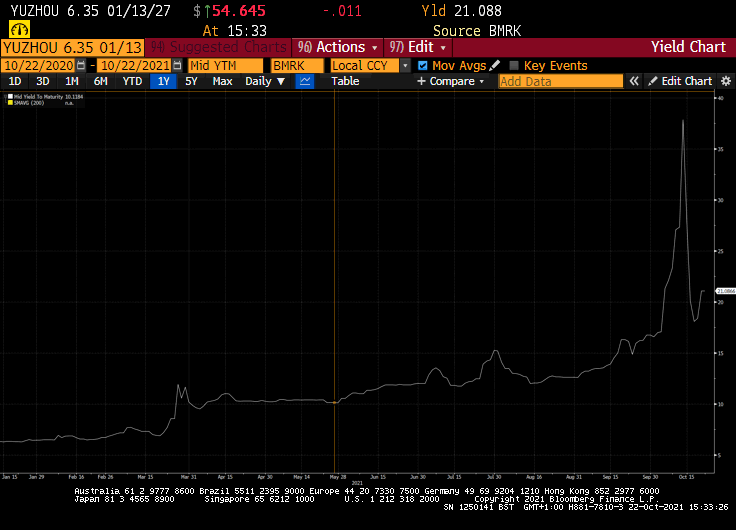Click the Source BMRK text
The width and height of the screenshot is (736, 530).
pos(477,31)
